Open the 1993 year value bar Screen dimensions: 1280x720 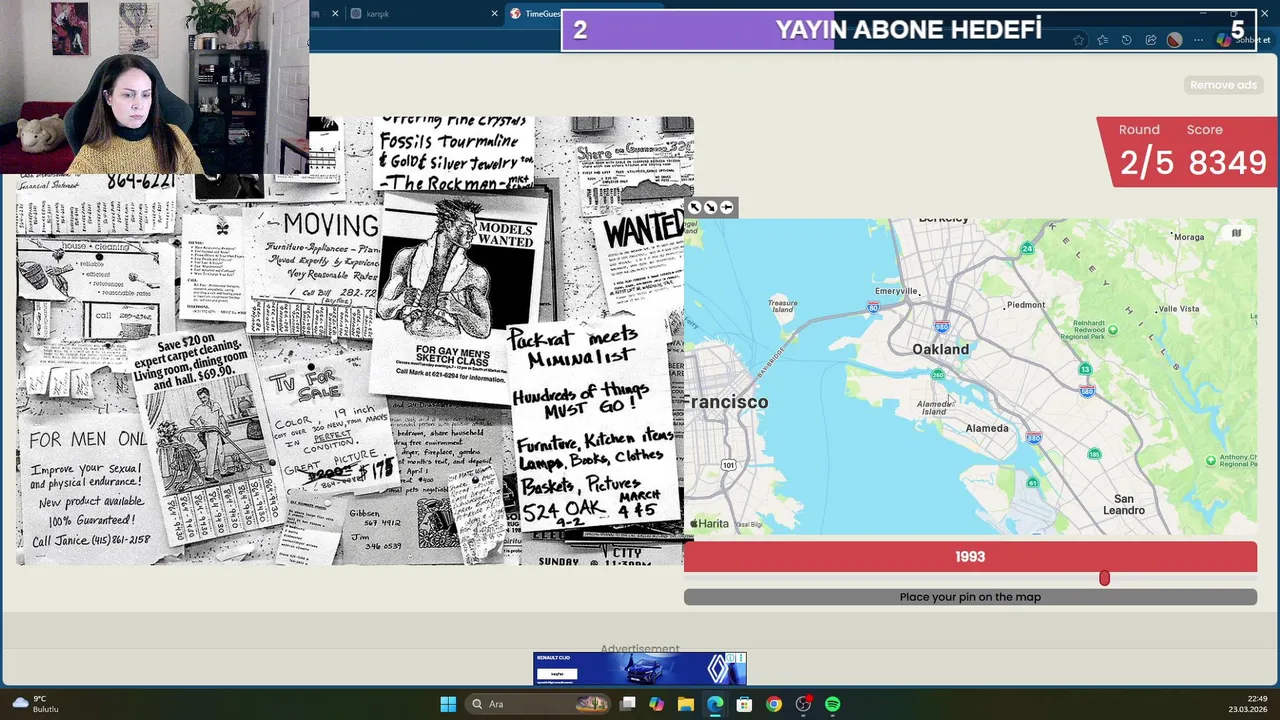click(x=970, y=557)
